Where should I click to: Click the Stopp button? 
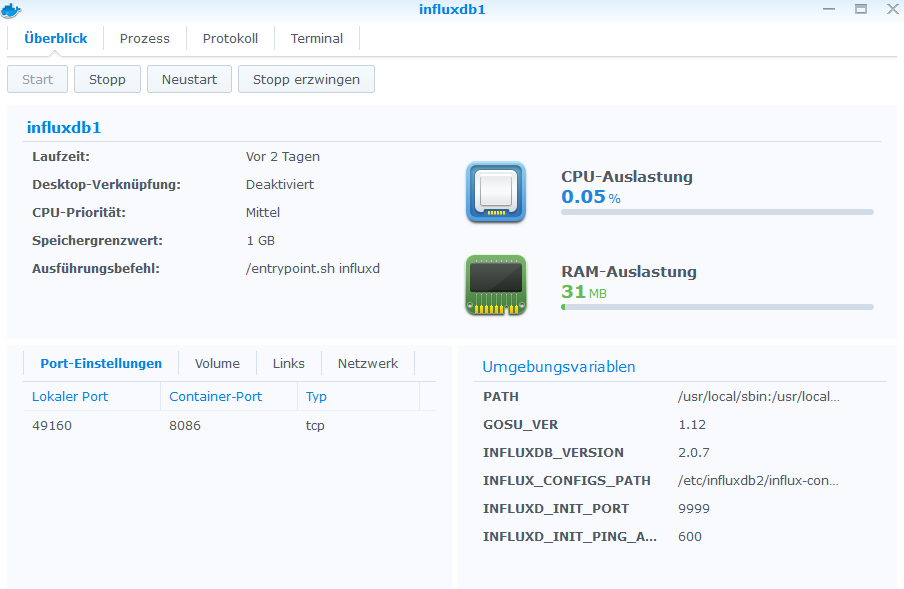coord(107,79)
